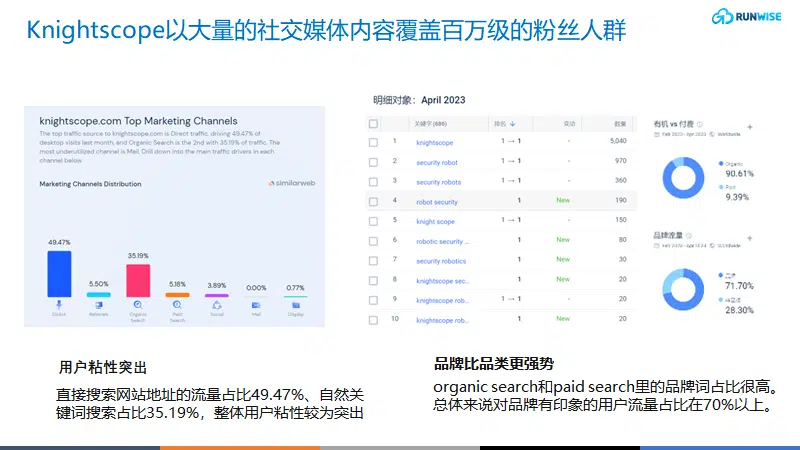
Task: Click plus icon on 品牌流量 widget
Action: click(749, 238)
